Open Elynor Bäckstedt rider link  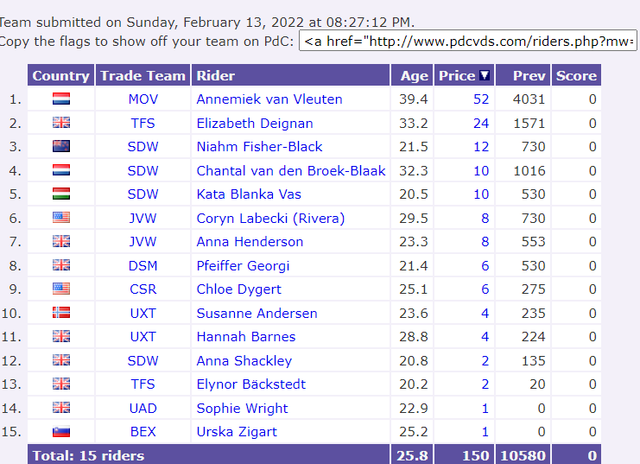[x=251, y=384]
